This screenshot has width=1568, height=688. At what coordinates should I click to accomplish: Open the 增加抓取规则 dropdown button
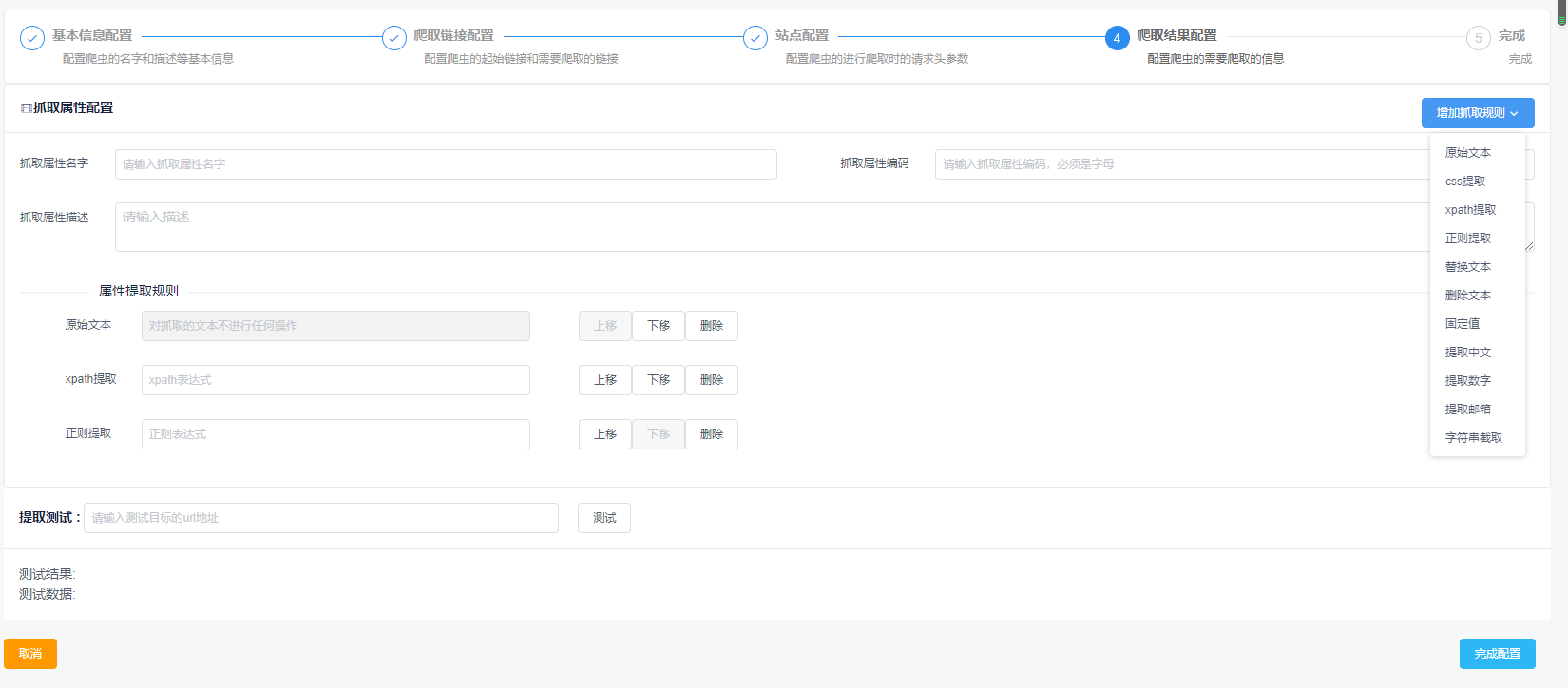click(1478, 113)
